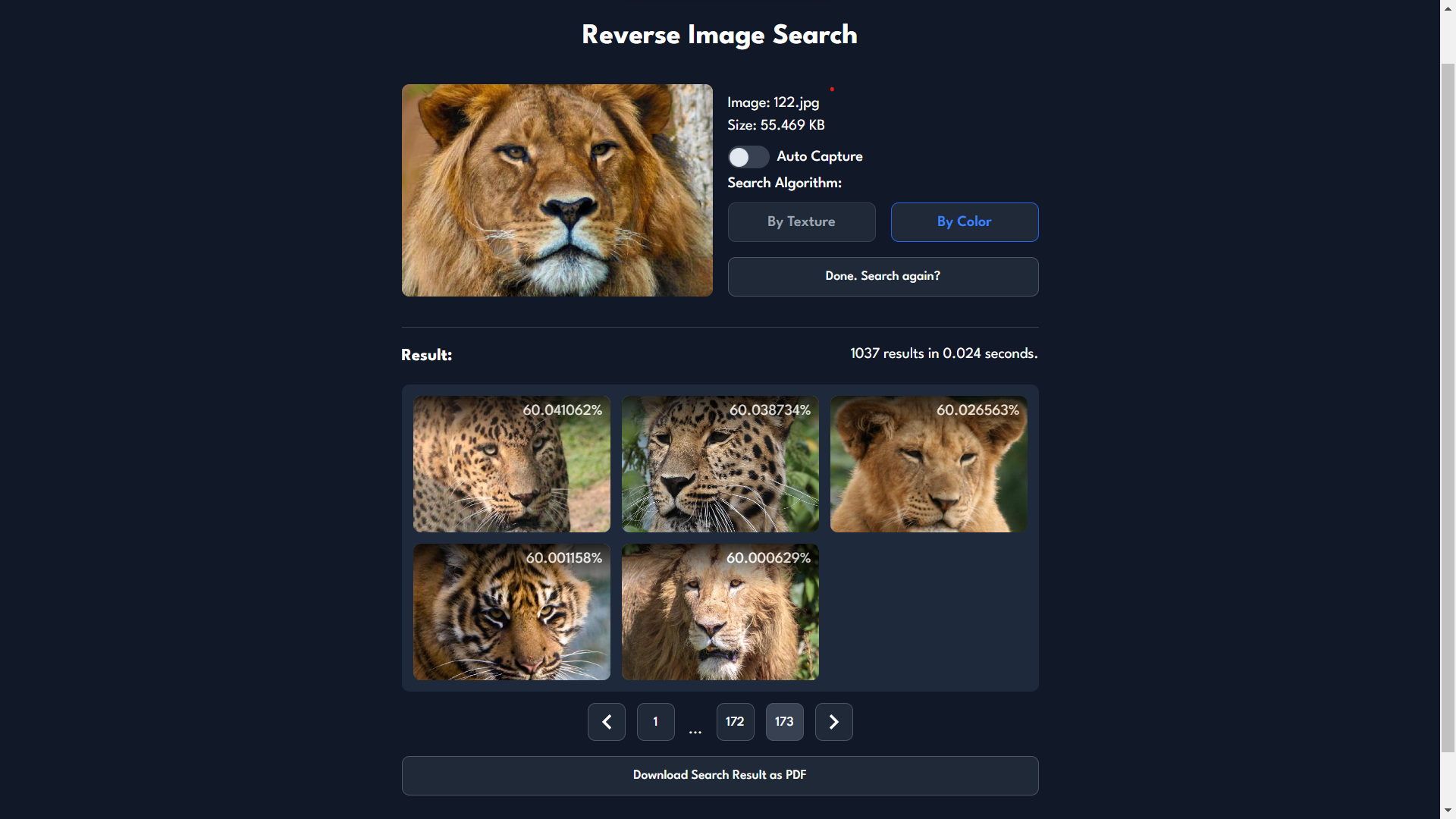Click Done Search again button
The image size is (1456, 819).
coord(883,276)
